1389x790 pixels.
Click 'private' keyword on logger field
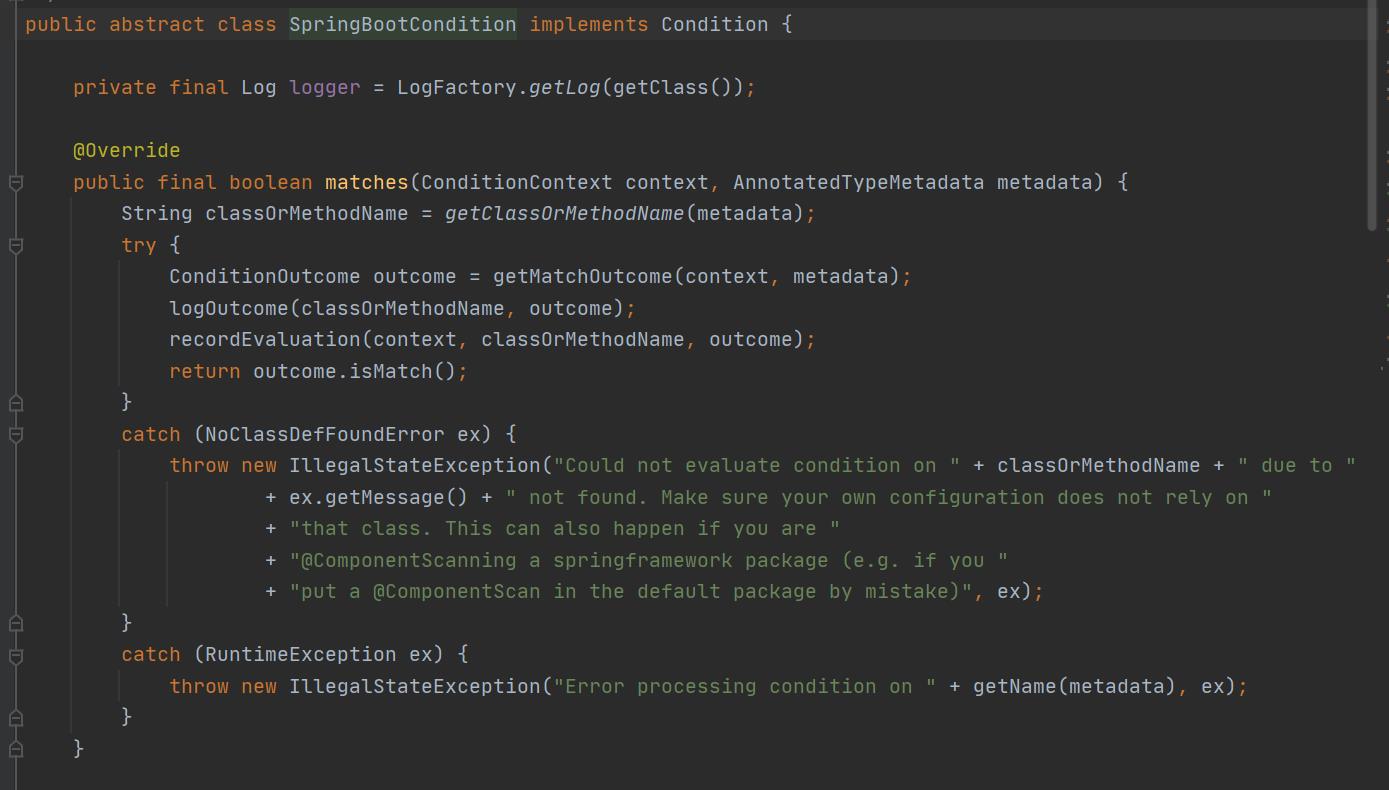115,87
